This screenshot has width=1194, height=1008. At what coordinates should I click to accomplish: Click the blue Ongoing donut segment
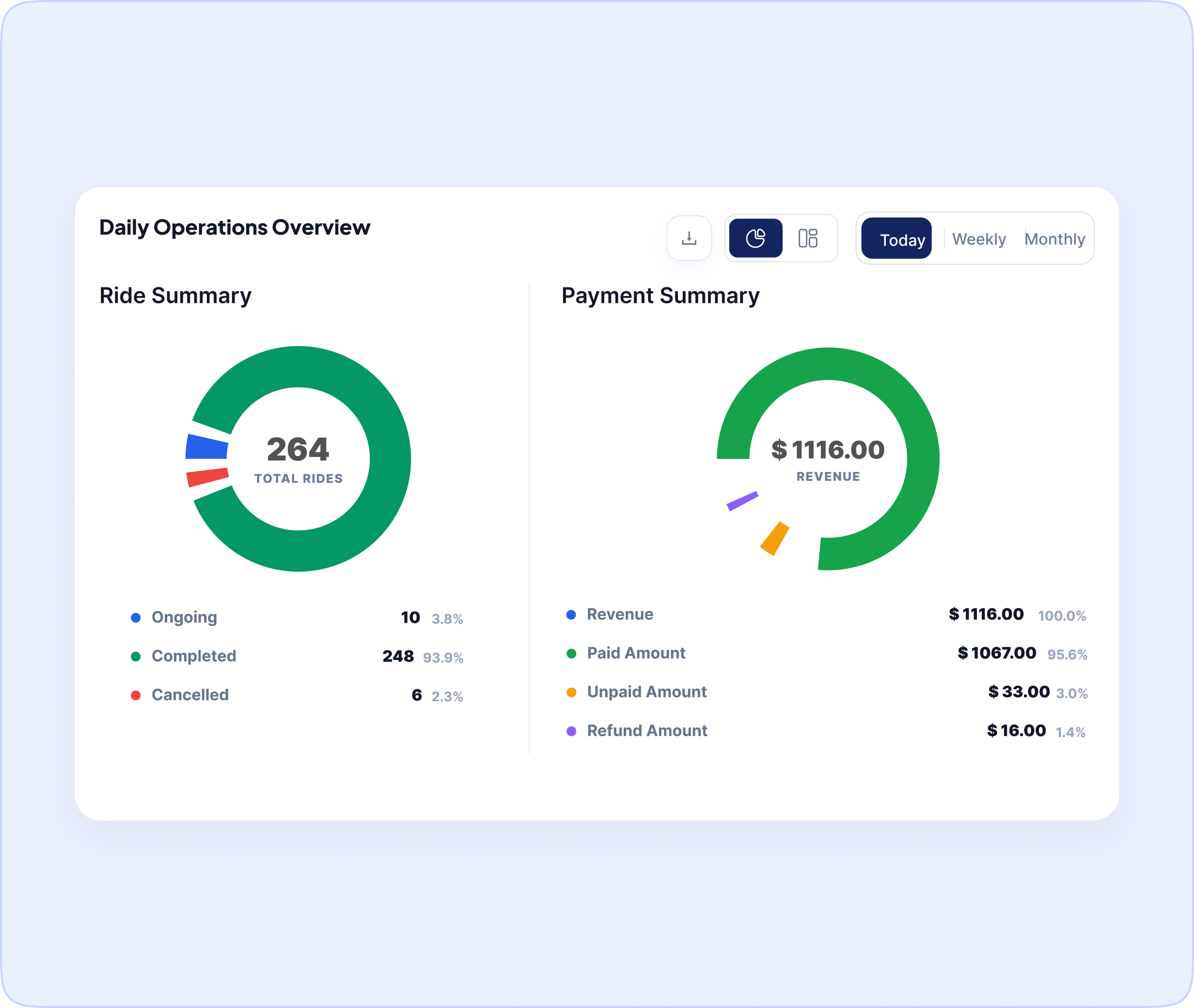coord(207,447)
